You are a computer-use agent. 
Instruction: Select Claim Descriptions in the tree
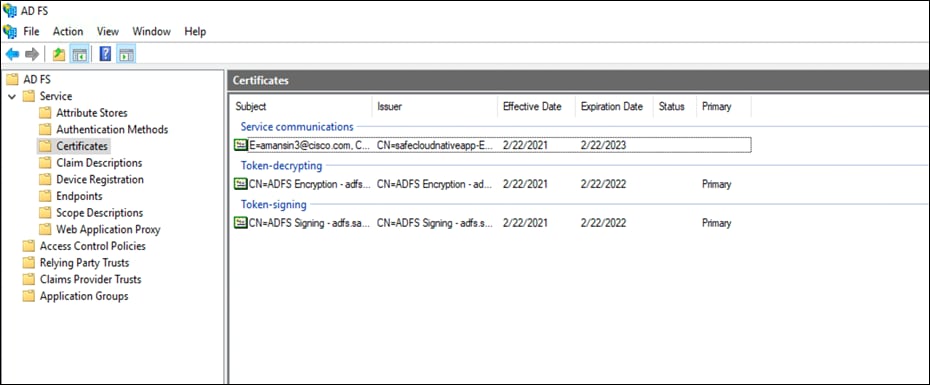click(99, 163)
